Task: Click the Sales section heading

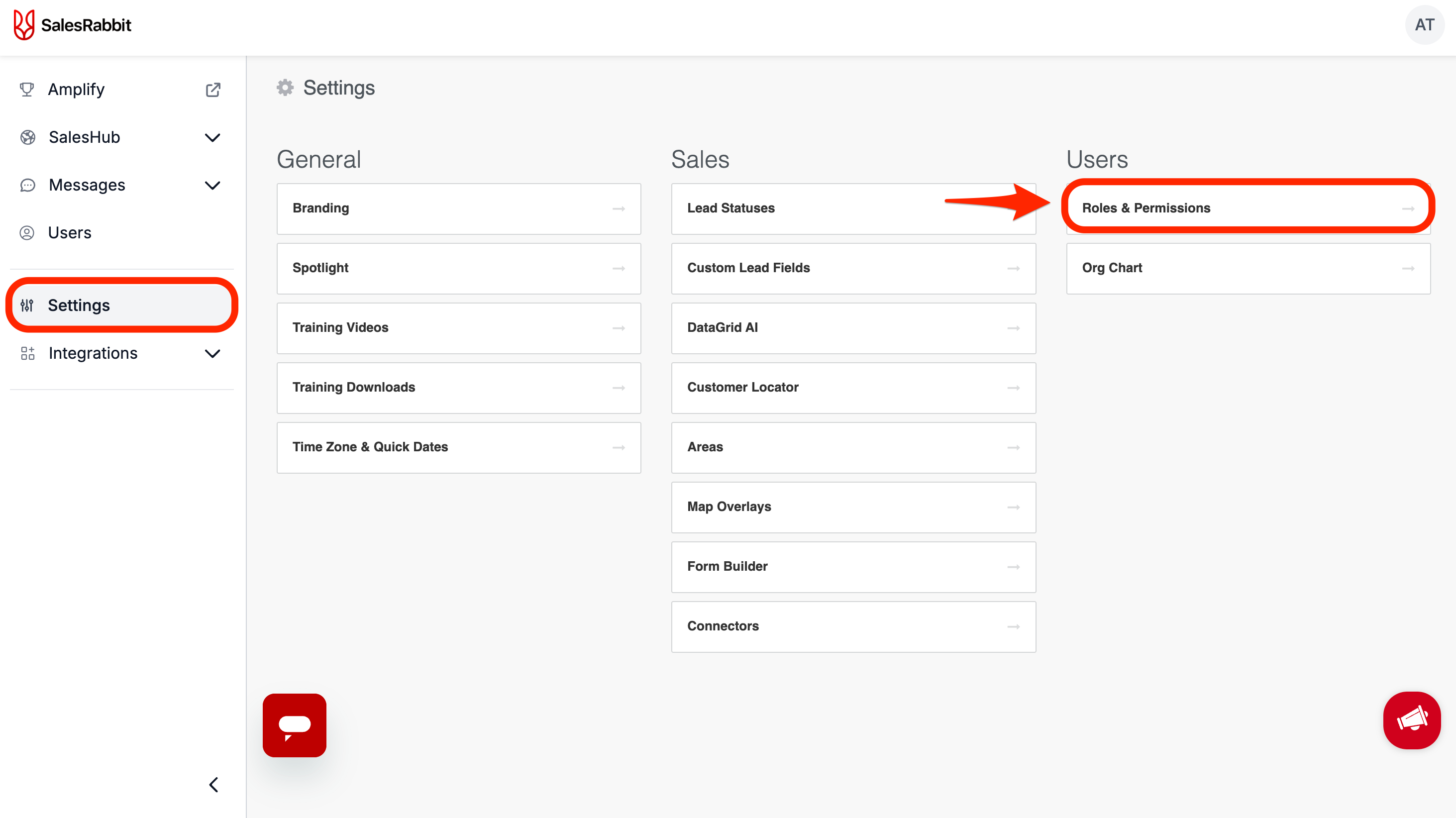Action: [700, 159]
